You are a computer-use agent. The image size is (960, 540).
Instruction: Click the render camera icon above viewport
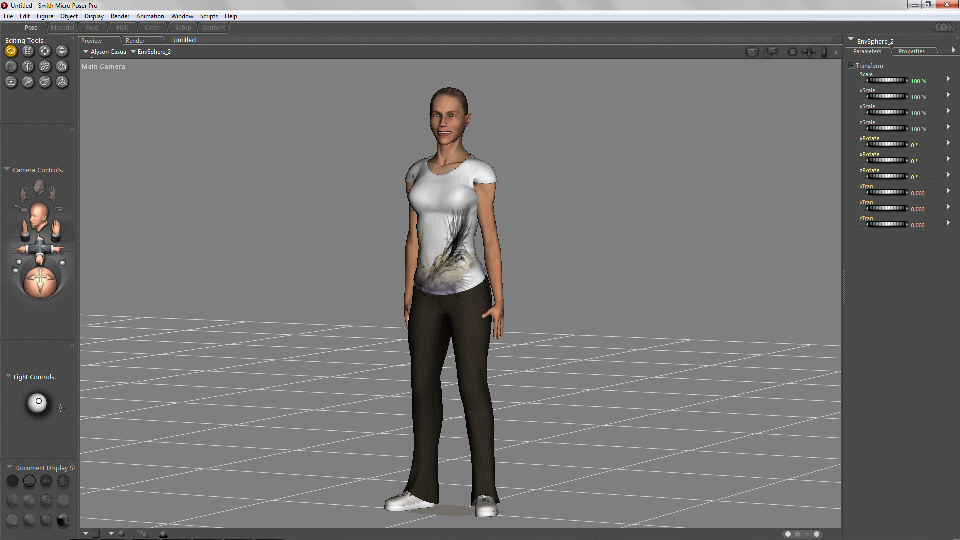[753, 51]
